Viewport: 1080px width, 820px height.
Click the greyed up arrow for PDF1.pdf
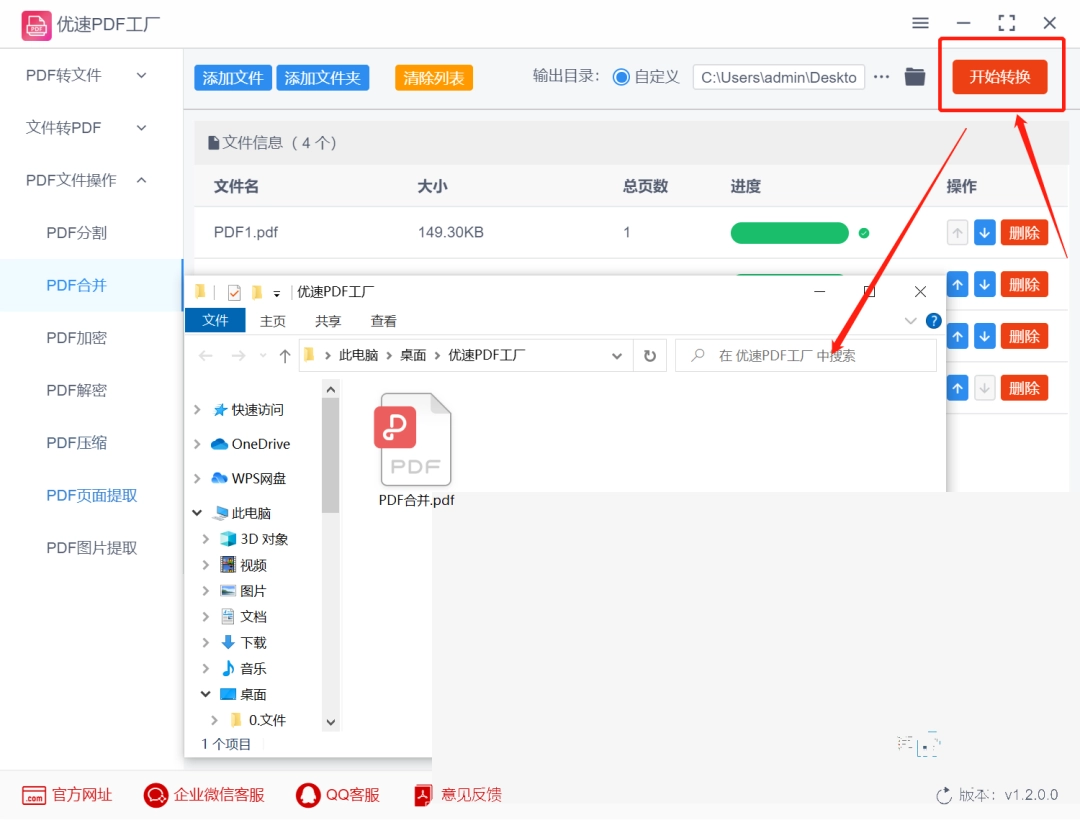957,233
